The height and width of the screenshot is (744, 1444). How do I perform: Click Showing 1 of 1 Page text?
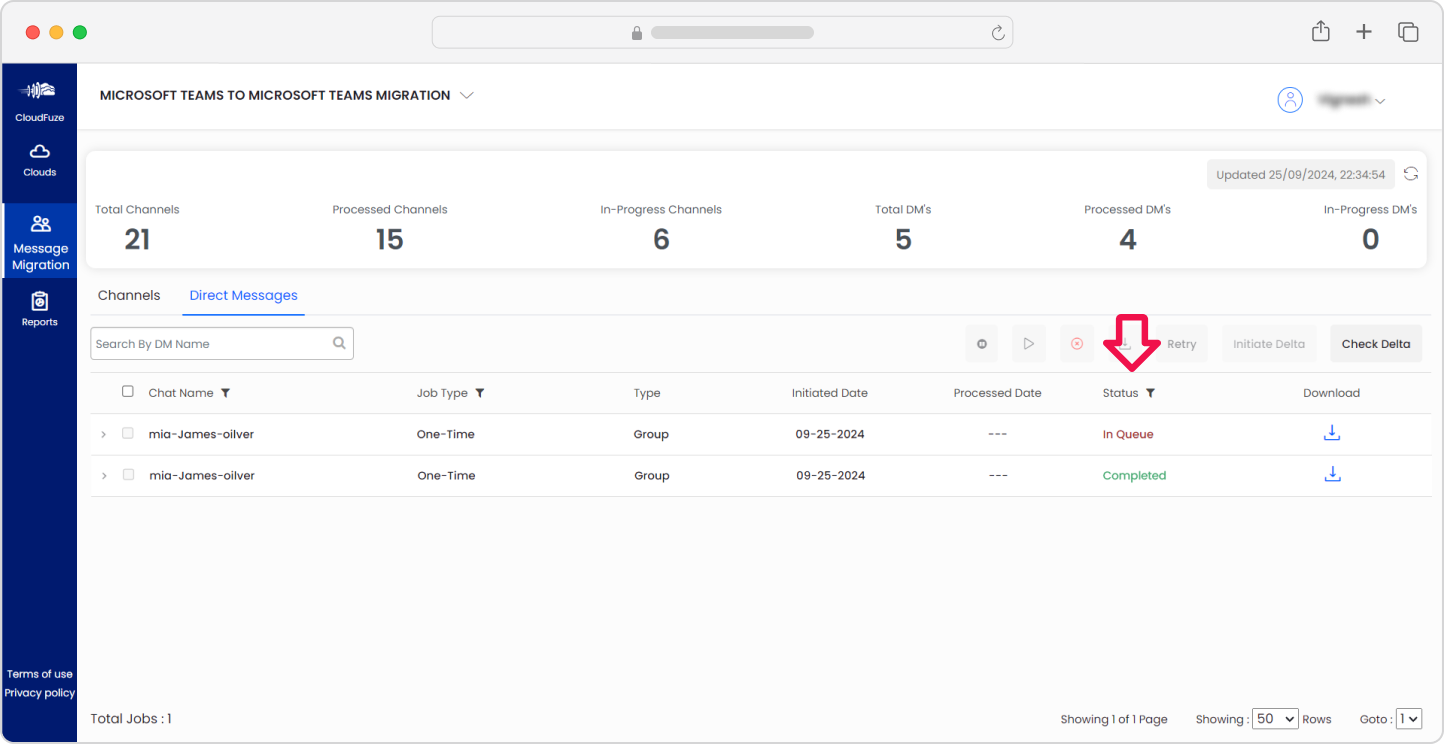click(1114, 719)
